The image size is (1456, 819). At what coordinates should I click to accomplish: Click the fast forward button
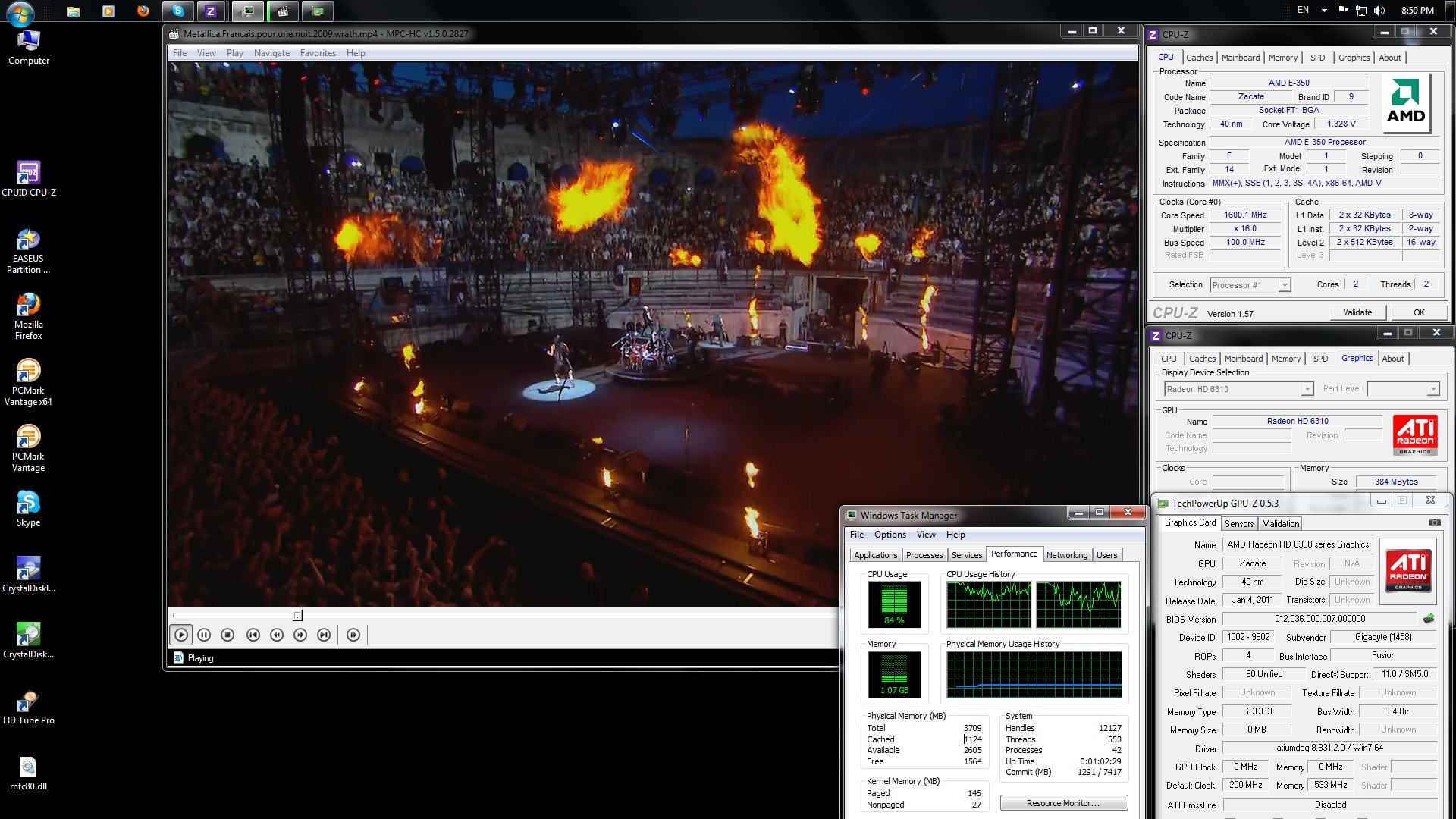[300, 635]
